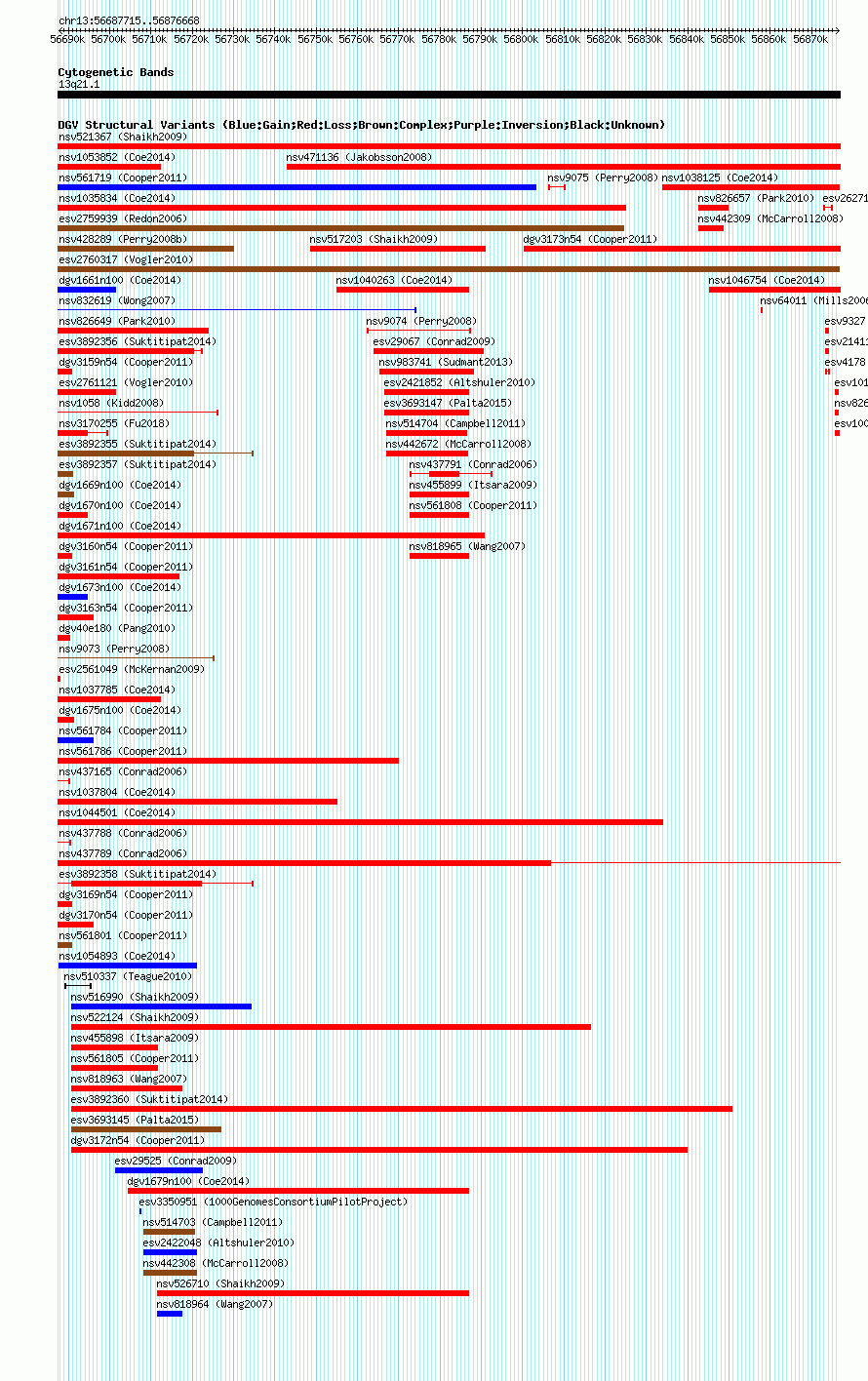Screen dimensions: 868x1381
Task: Select the nsv818965 (Wang2007) label
Action: (467, 546)
